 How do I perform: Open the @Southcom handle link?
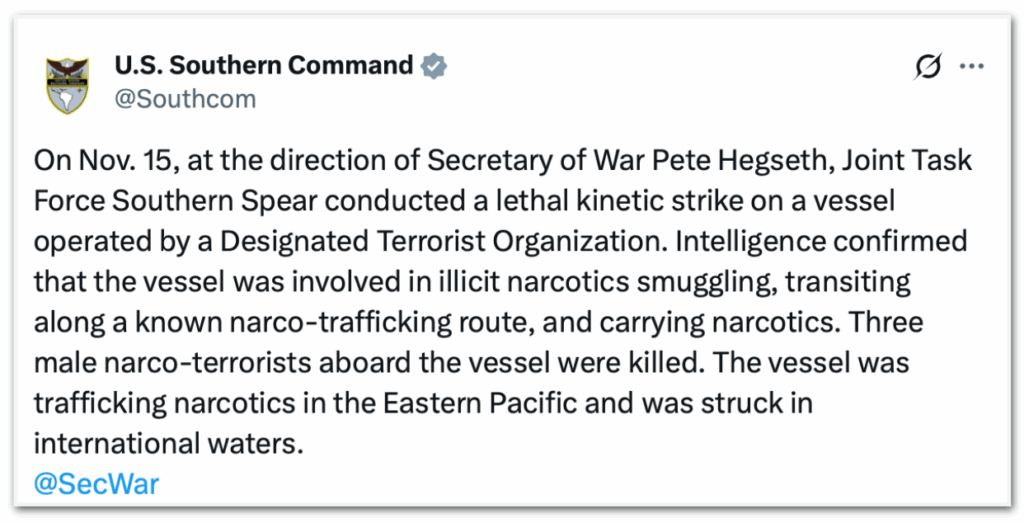point(185,99)
